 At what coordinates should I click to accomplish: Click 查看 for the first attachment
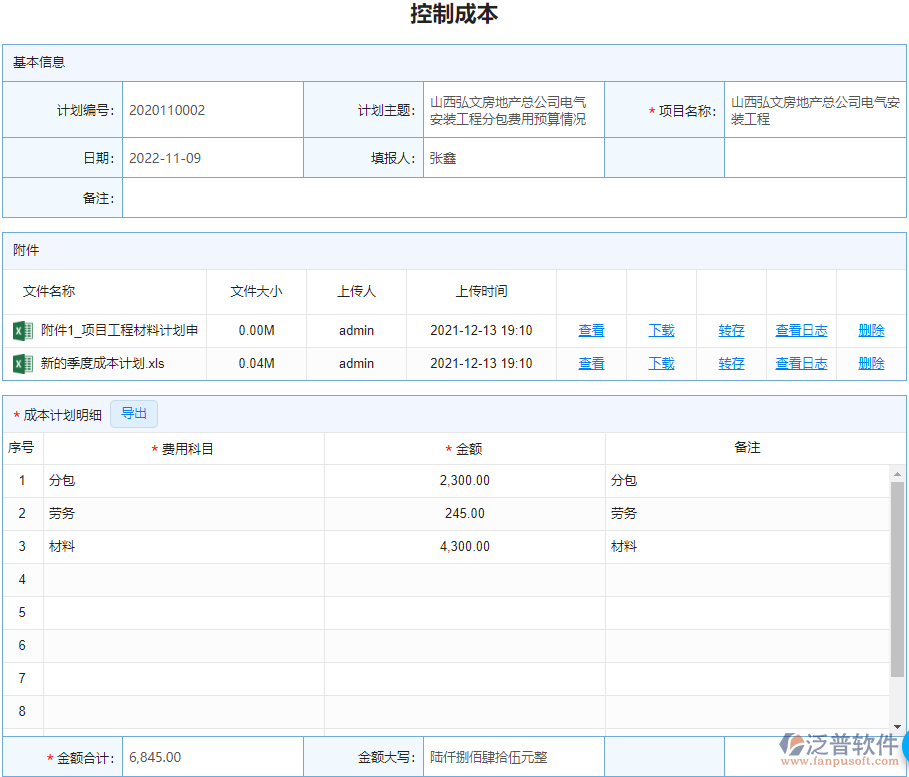pyautogui.click(x=590, y=331)
